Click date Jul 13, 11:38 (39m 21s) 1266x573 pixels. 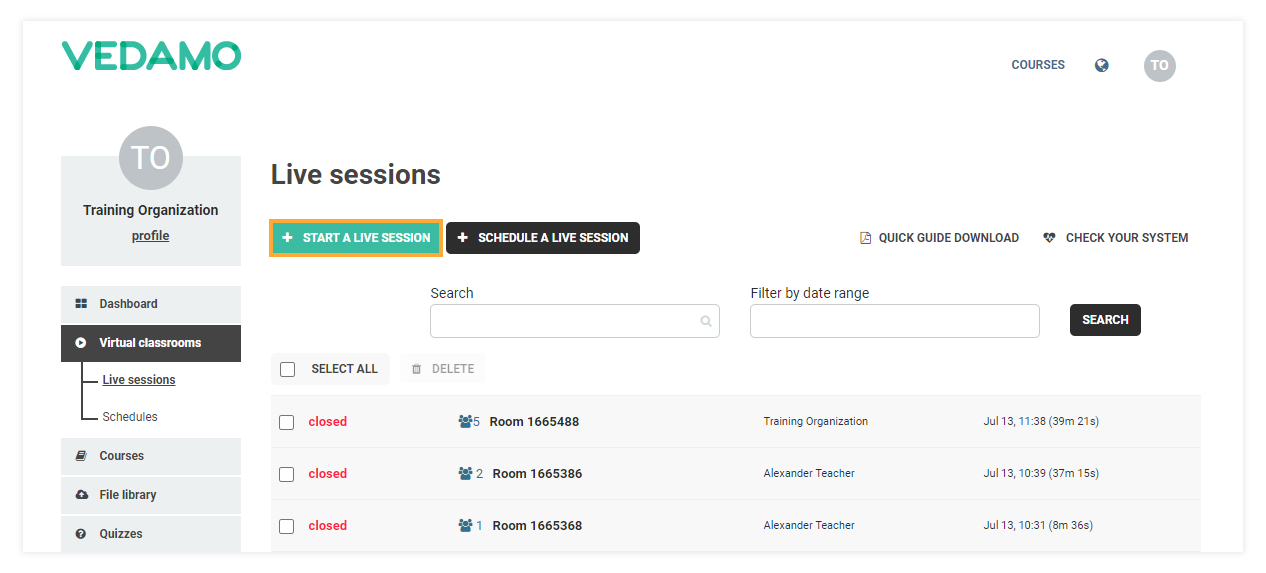pyautogui.click(x=1041, y=422)
